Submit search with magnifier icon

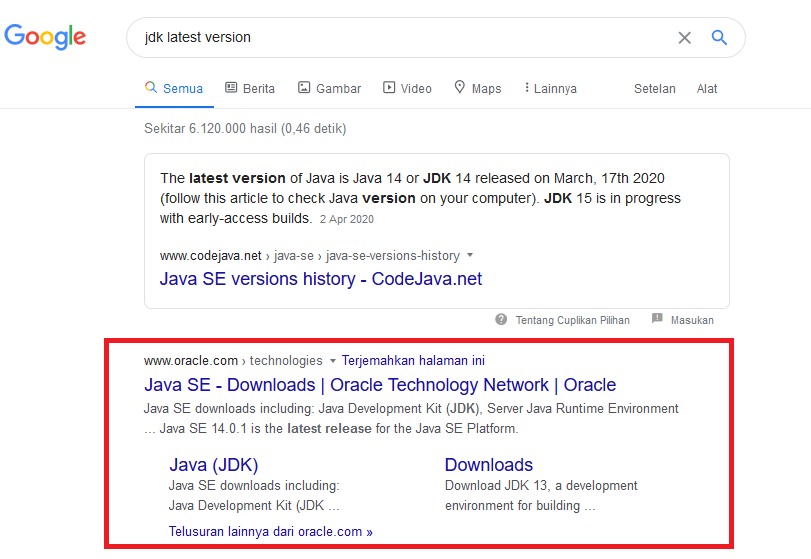pos(719,37)
